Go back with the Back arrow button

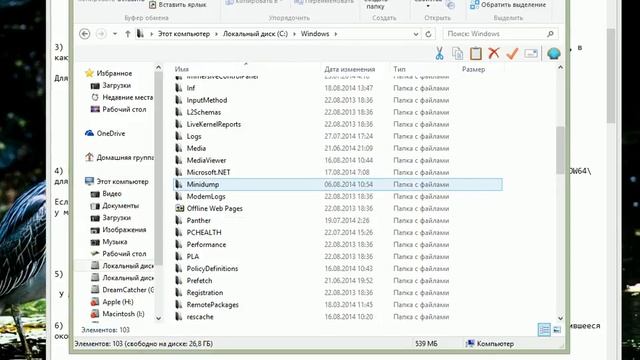tap(84, 34)
